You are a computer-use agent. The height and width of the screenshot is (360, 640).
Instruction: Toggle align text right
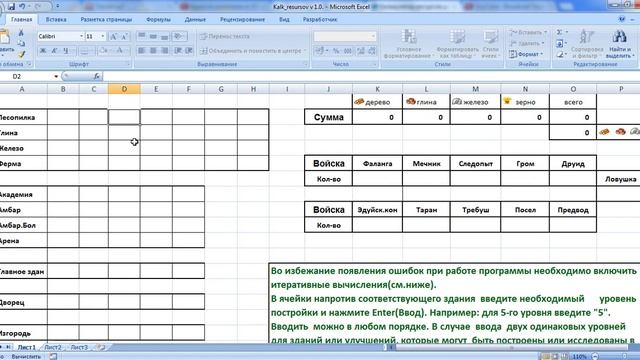pos(164,51)
